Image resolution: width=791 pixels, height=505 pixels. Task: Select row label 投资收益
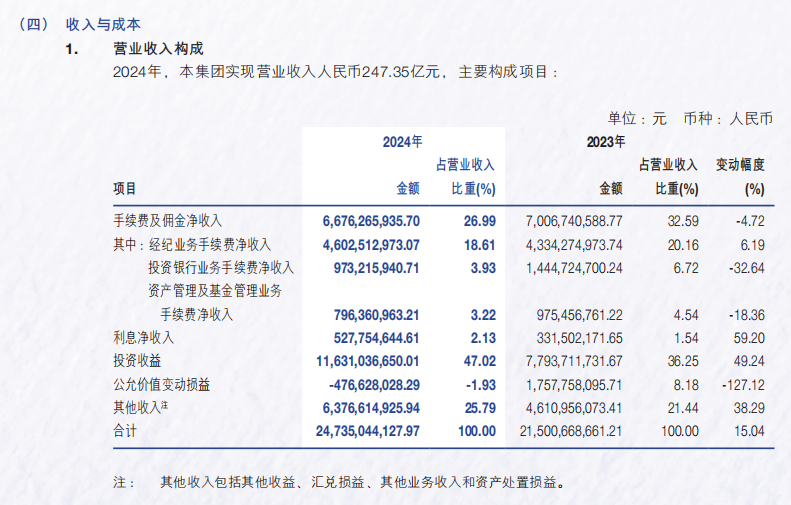pyautogui.click(x=137, y=361)
